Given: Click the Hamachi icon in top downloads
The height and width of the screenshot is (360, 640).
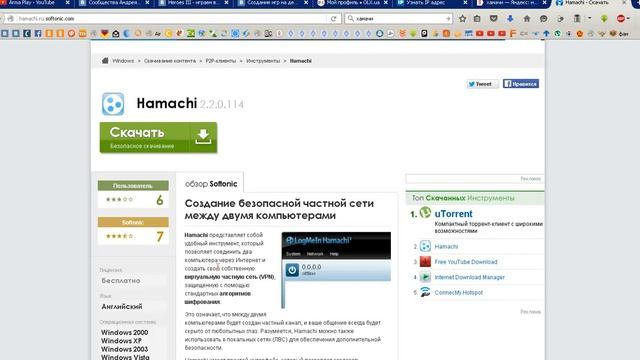Looking at the screenshot, I should (425, 246).
